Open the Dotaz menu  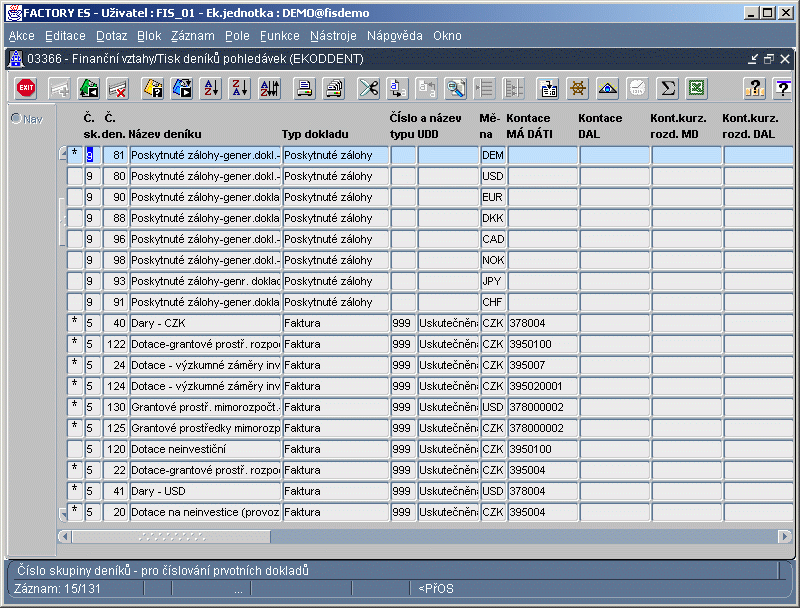tap(111, 36)
